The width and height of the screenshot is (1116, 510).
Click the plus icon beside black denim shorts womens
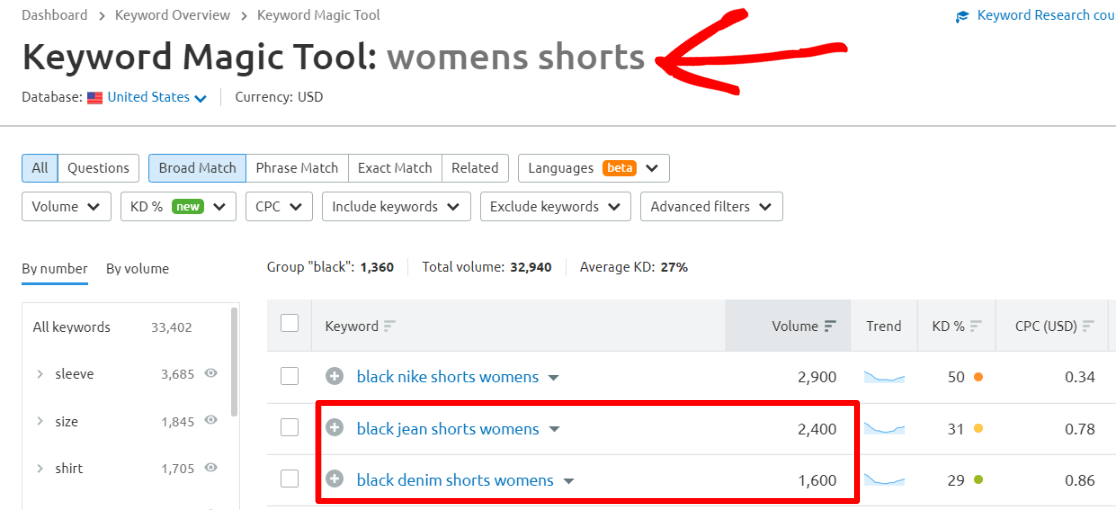pyautogui.click(x=334, y=479)
